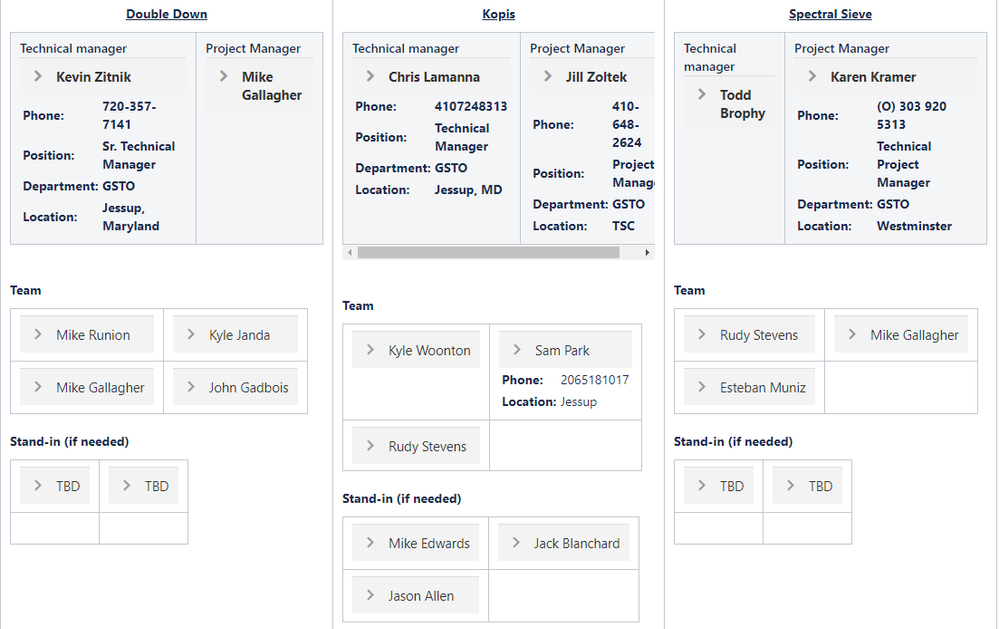999x629 pixels.
Task: Open the Spectral Sieve heading link
Action: [830, 14]
